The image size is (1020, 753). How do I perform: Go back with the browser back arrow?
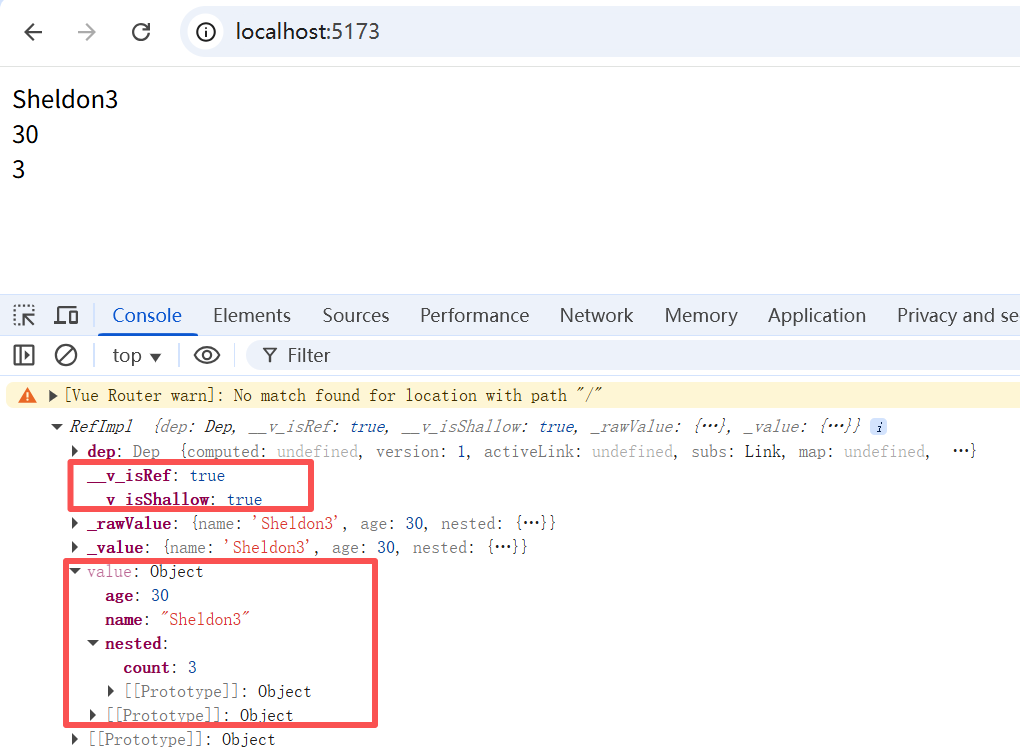33,32
